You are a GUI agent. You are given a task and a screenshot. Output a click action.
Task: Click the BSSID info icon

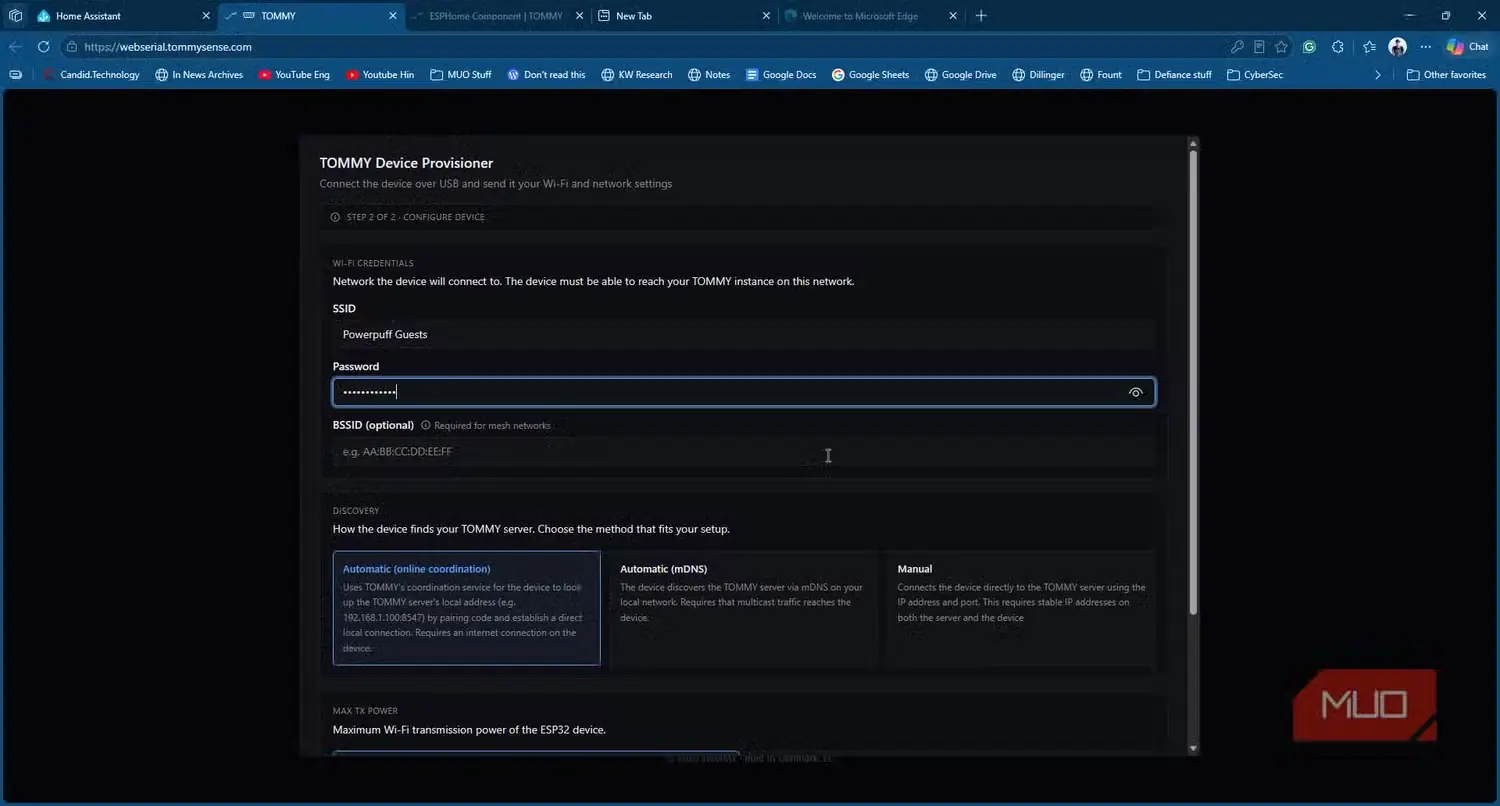coord(425,425)
